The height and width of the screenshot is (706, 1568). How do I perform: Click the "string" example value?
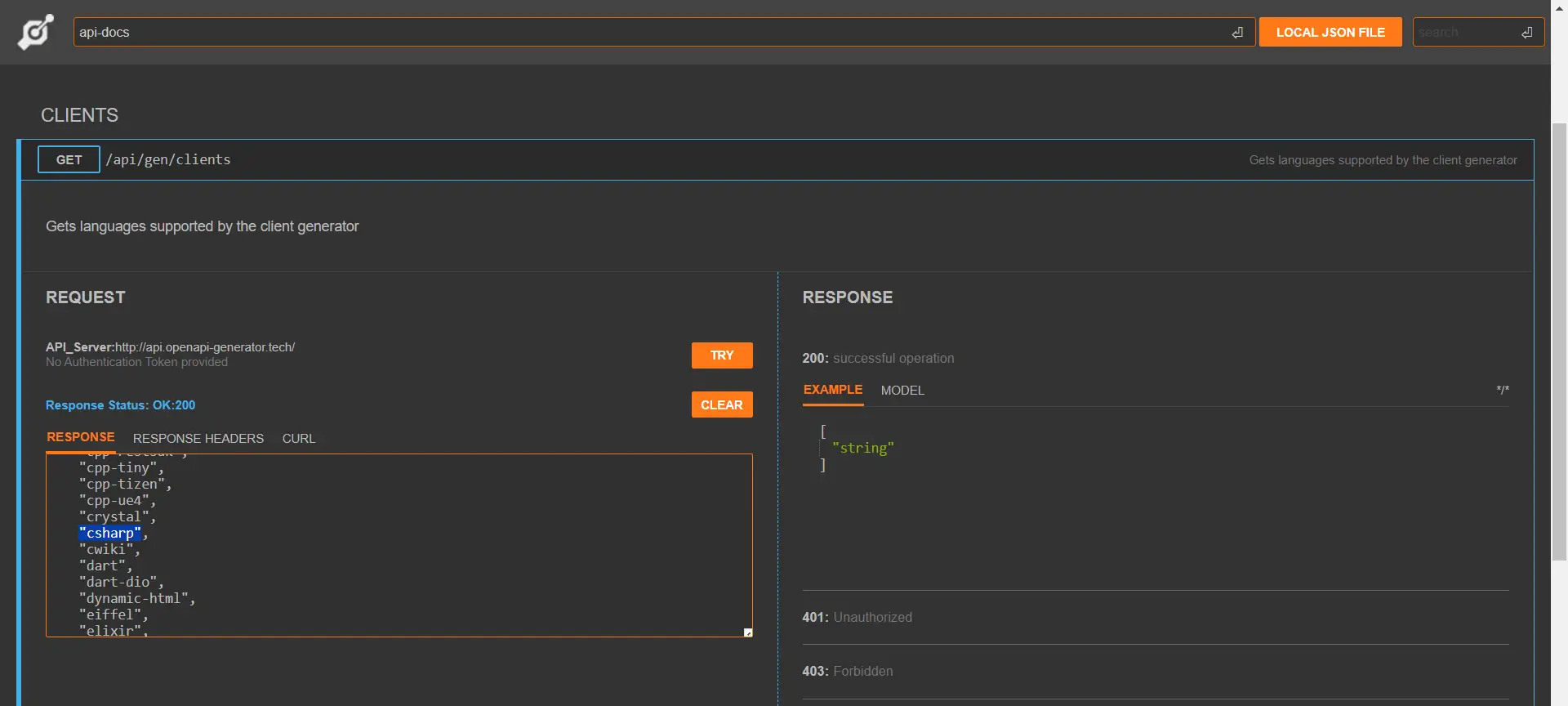click(x=863, y=448)
